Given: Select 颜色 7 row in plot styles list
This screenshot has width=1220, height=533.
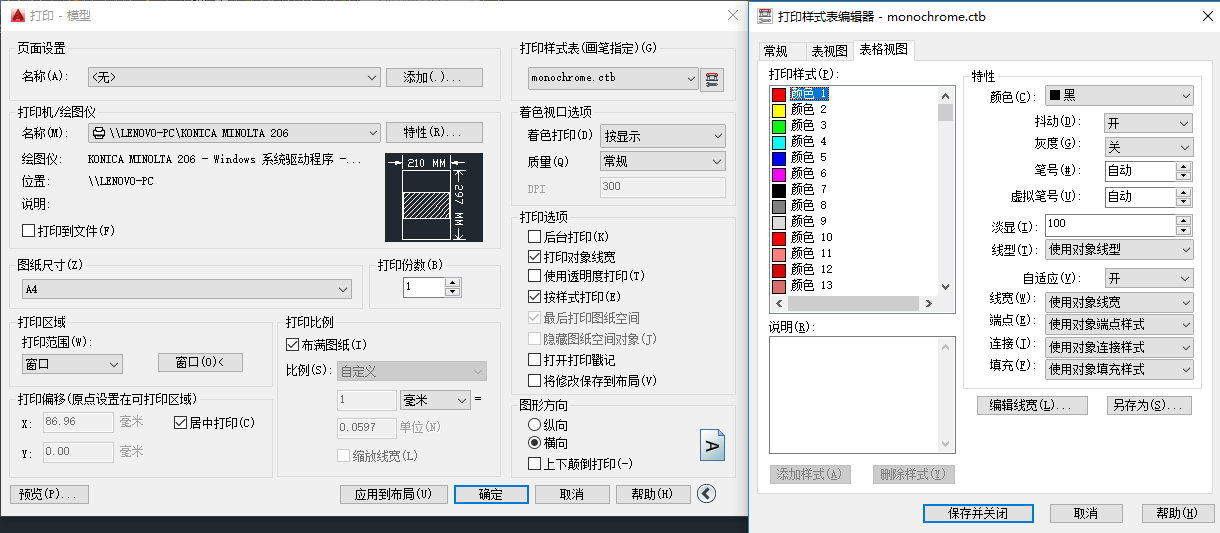Looking at the screenshot, I should pyautogui.click(x=853, y=189).
